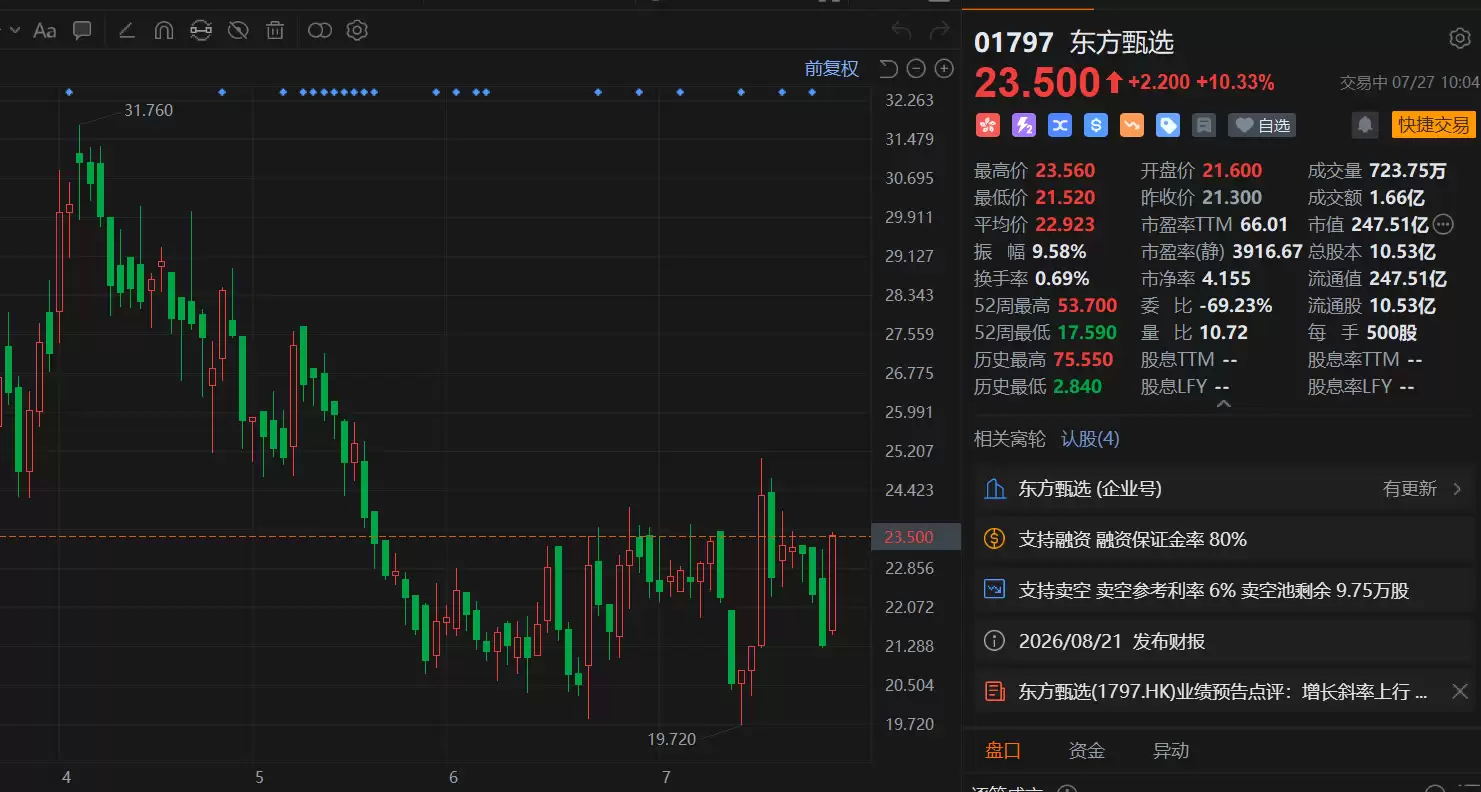Click the 成交量 value 723.75万
The height and width of the screenshot is (792, 1481).
click(x=1408, y=171)
